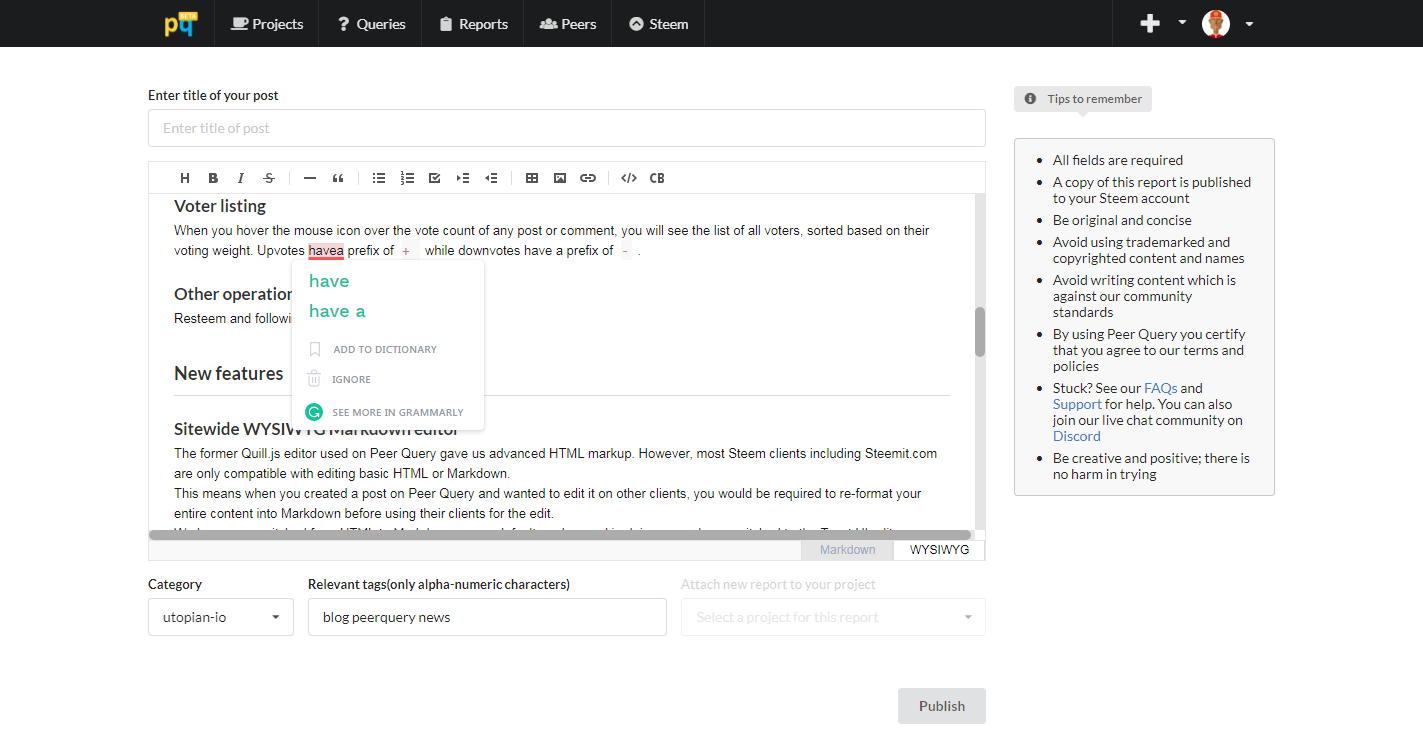Click the Publish button
Screen dimensions: 1423x741
pos(942,706)
